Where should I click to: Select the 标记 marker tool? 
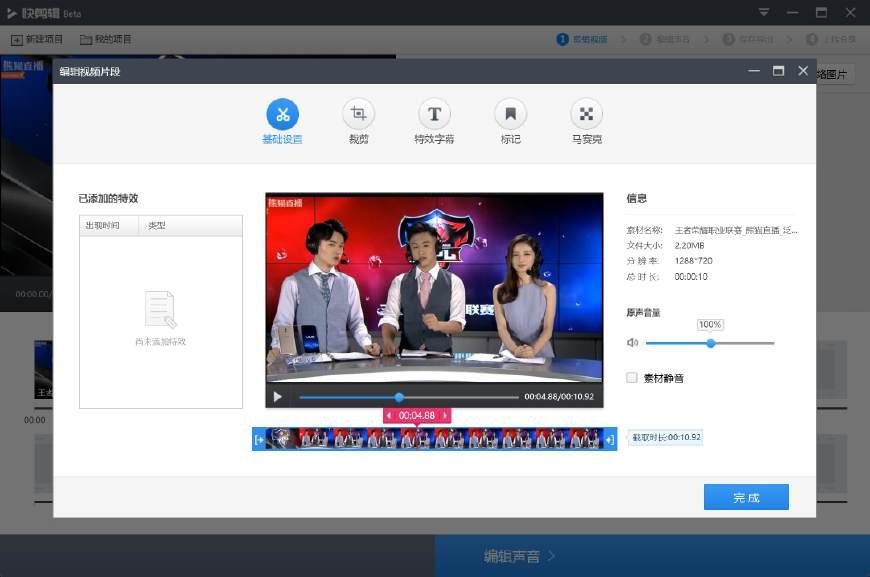(x=510, y=120)
